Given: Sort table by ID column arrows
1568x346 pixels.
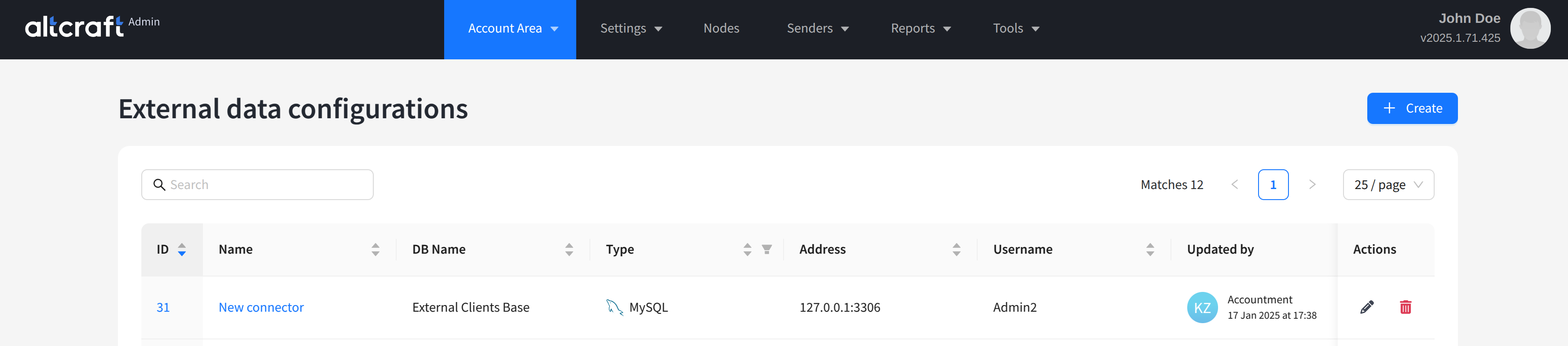Looking at the screenshot, I should click(181, 249).
